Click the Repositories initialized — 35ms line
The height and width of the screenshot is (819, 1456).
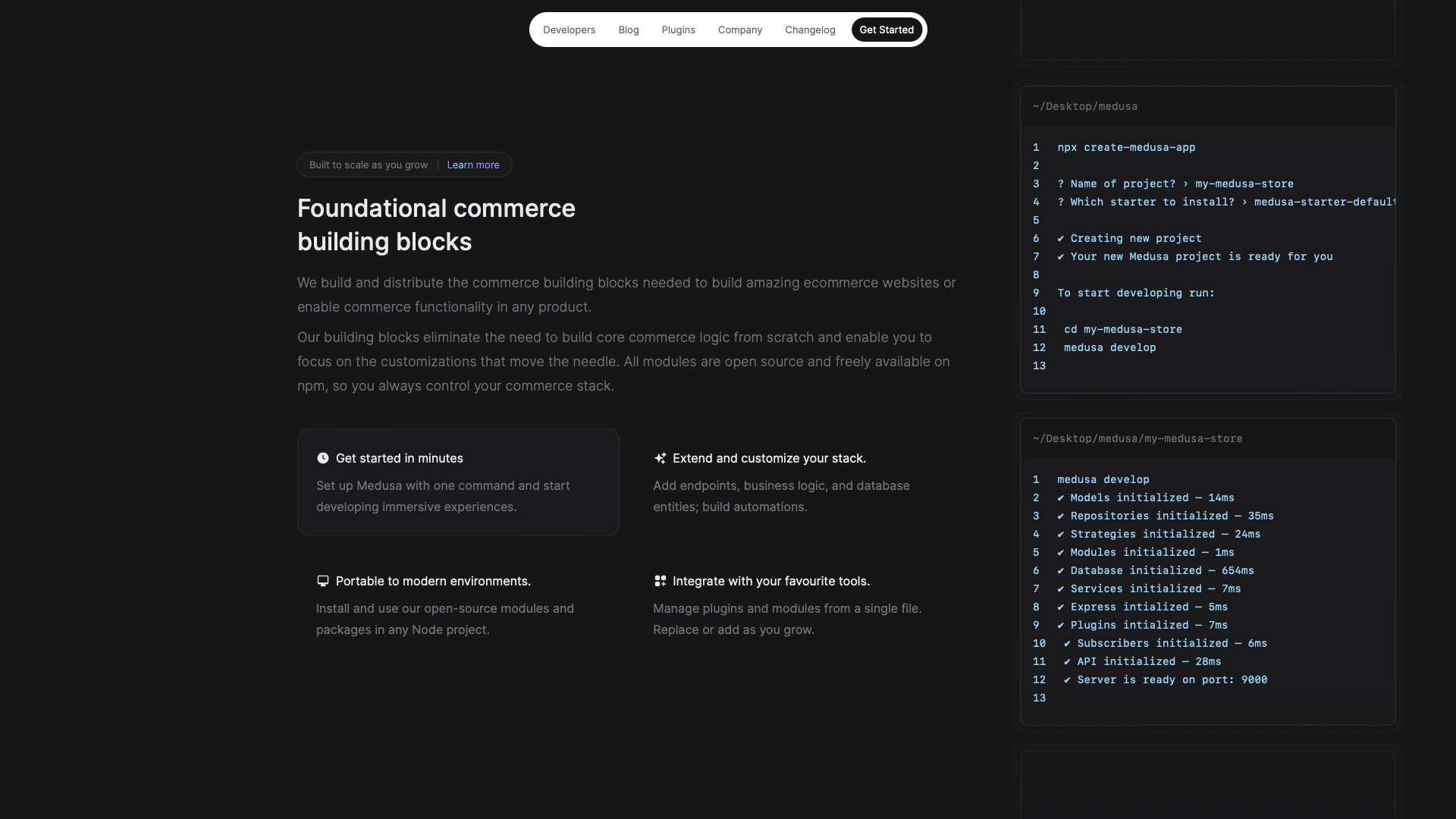click(x=1166, y=516)
